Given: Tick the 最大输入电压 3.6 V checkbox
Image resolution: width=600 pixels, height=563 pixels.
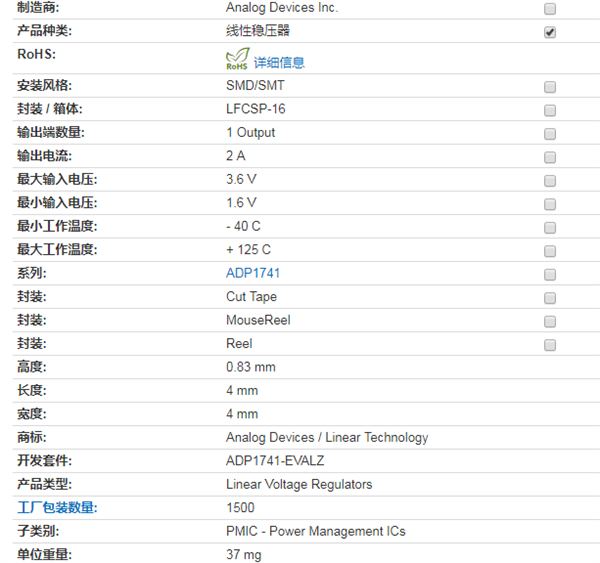Looking at the screenshot, I should click(550, 181).
